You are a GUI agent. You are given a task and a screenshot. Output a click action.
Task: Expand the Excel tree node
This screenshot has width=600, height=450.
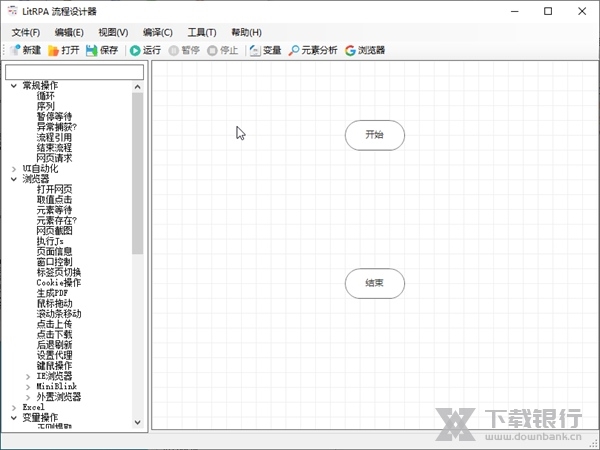pos(14,408)
